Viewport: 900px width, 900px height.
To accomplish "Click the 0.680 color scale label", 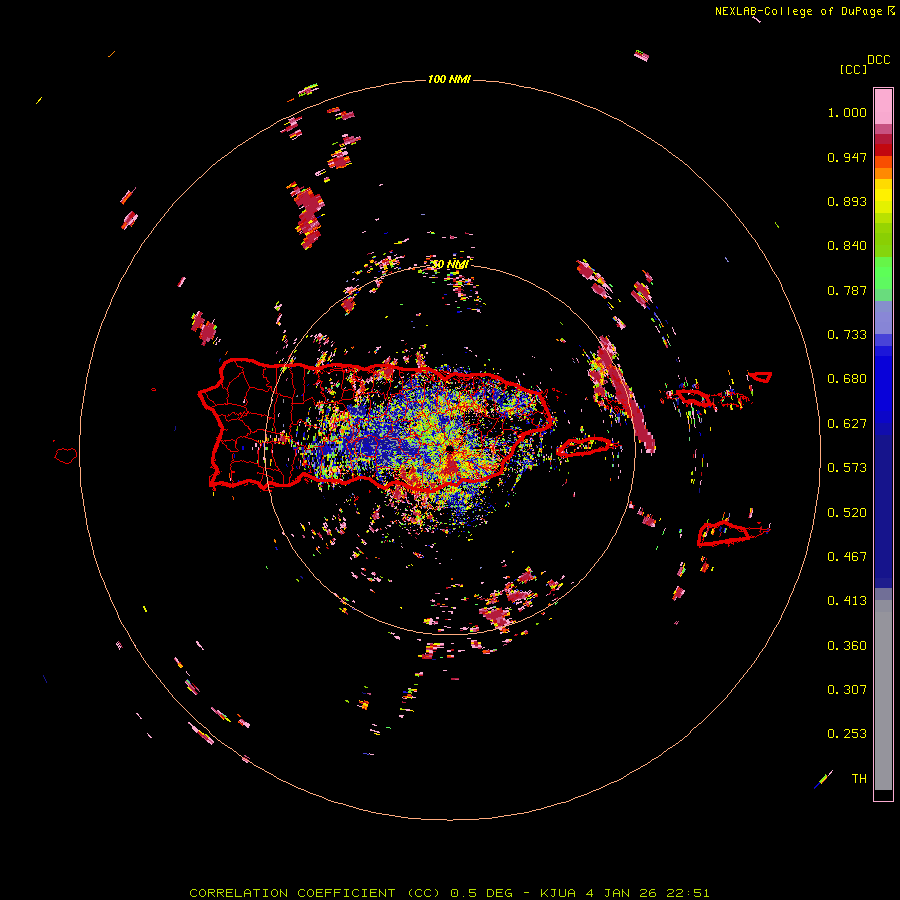I will (x=847, y=379).
